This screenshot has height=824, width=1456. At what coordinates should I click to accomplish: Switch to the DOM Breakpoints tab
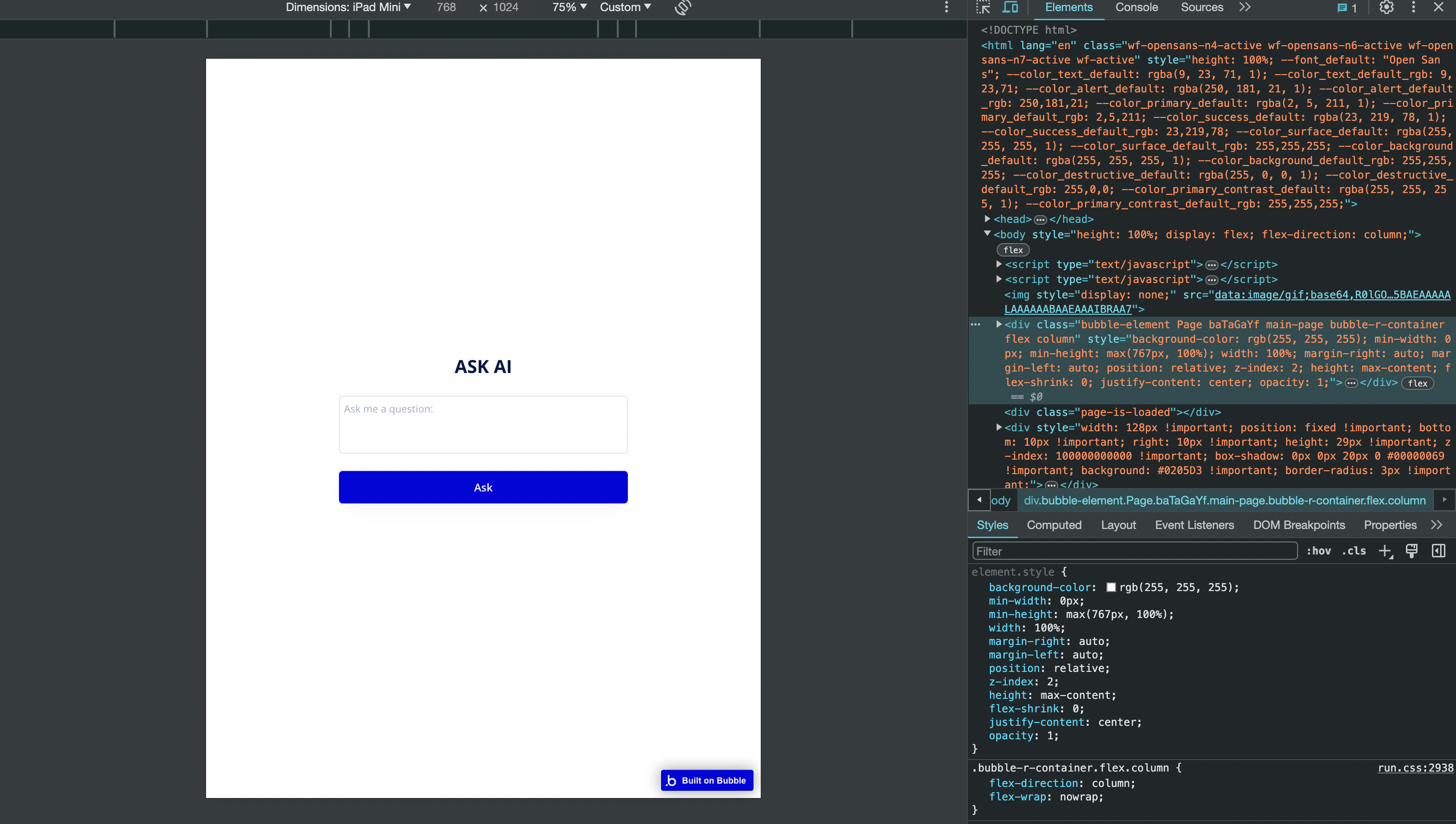(1299, 525)
